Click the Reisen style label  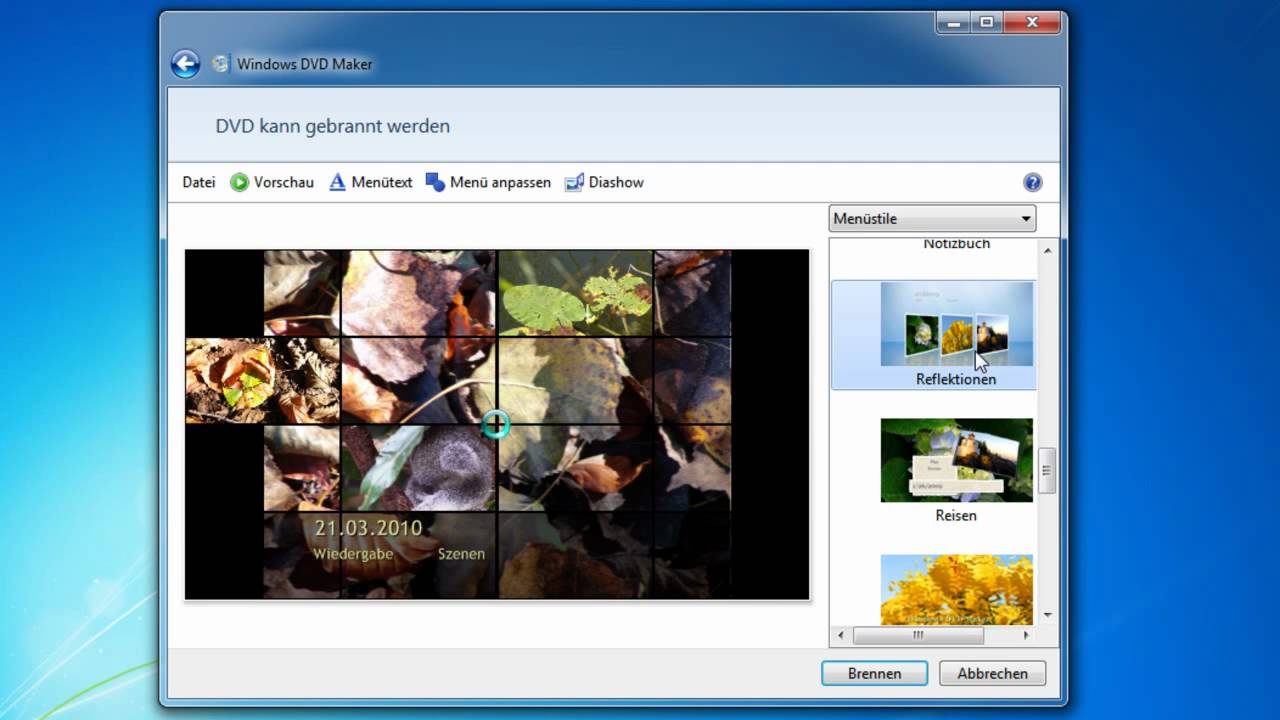click(x=956, y=515)
